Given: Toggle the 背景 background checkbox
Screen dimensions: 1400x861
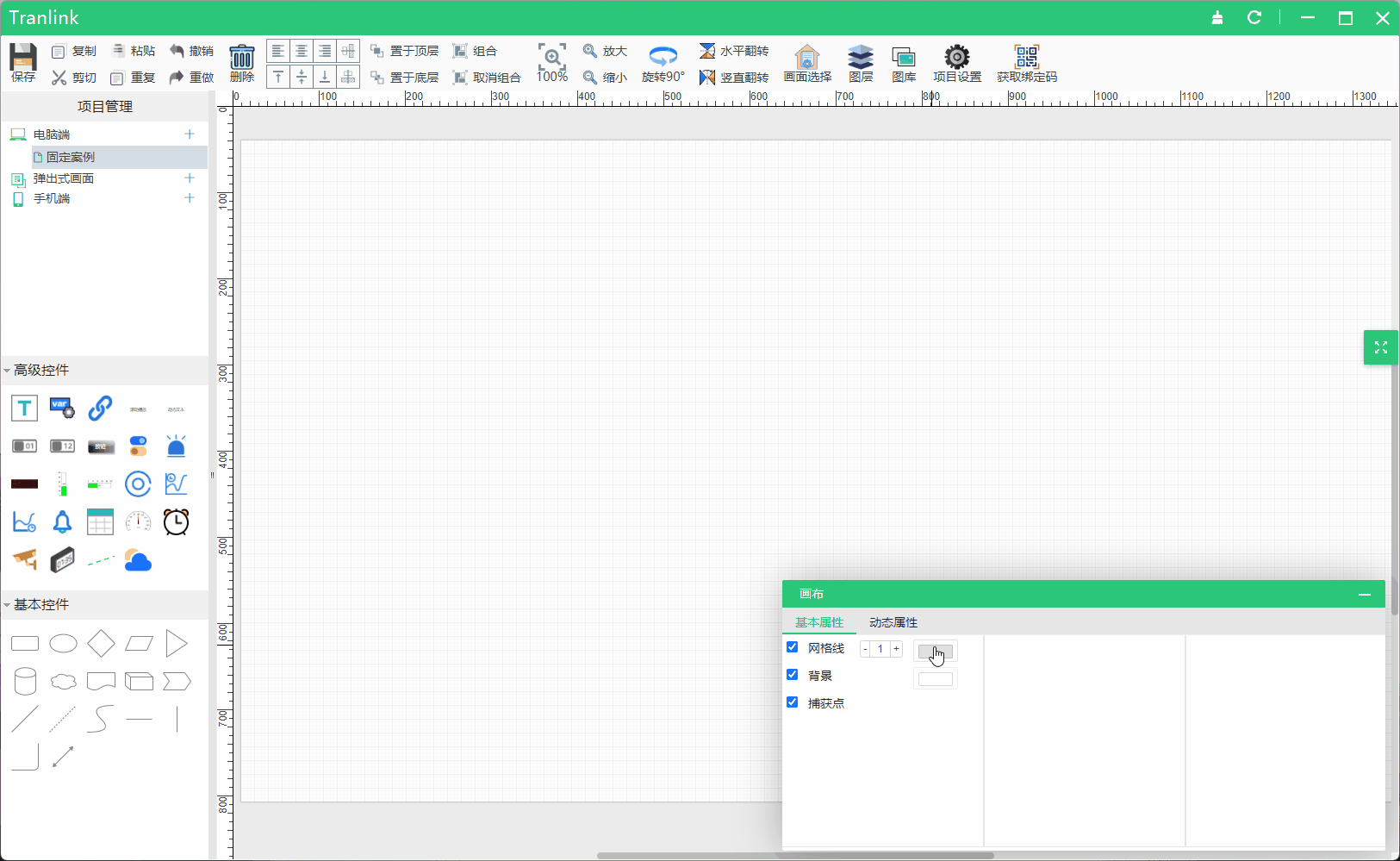Looking at the screenshot, I should [793, 675].
